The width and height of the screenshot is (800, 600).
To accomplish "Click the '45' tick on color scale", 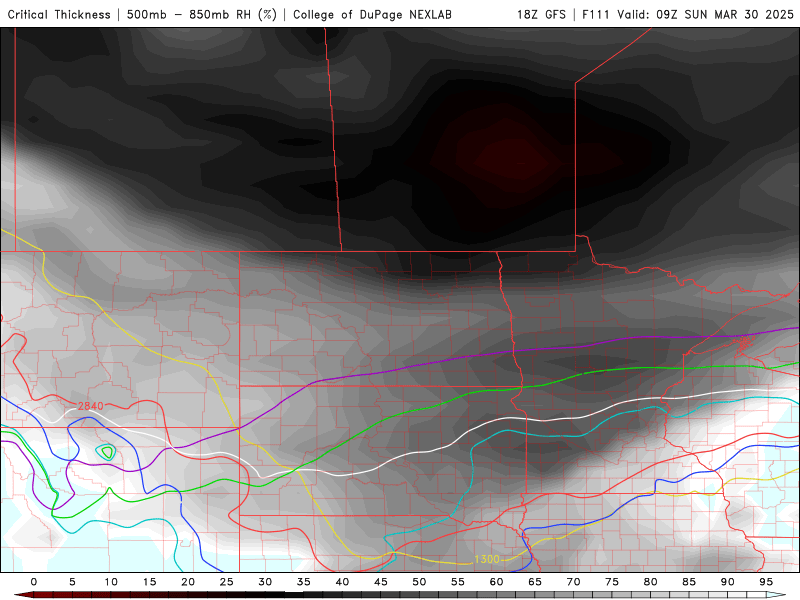I will [x=381, y=582].
